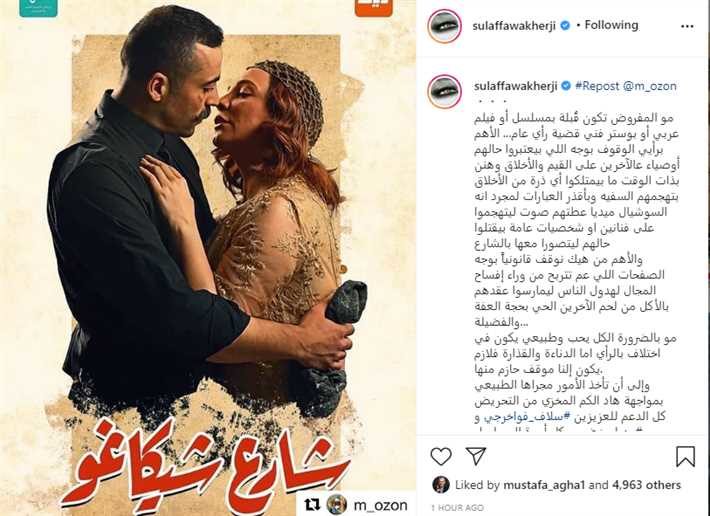Click the verified badge beside header username
This screenshot has height=516, width=710.
565,26
